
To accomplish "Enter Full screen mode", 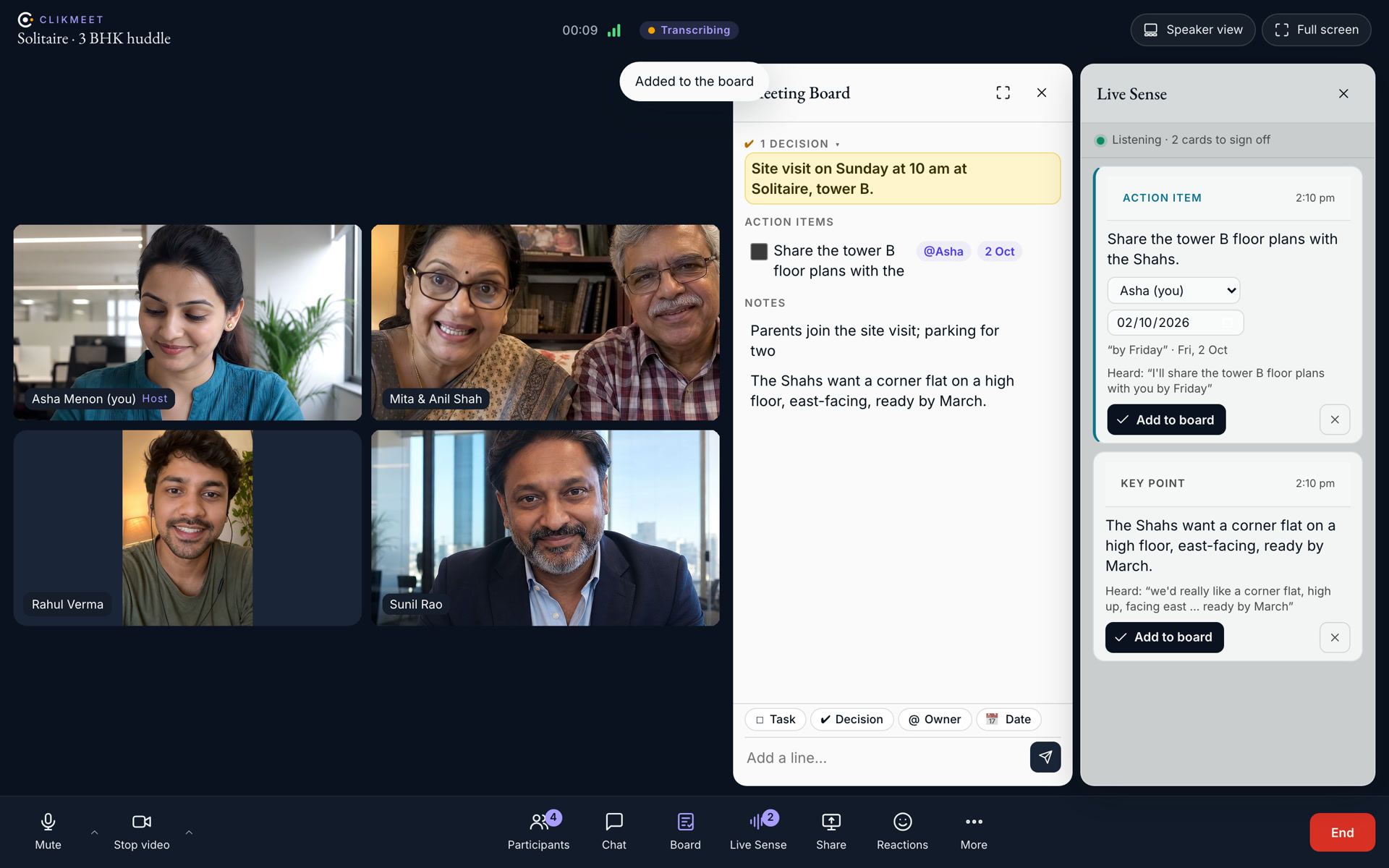I will pyautogui.click(x=1316, y=30).
